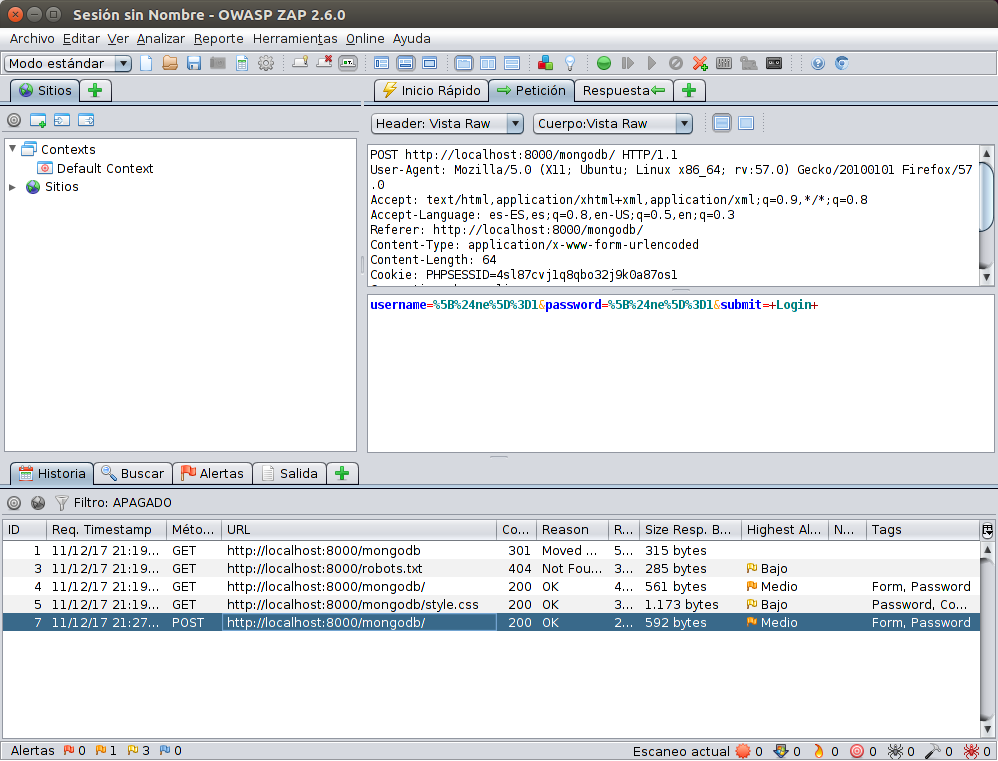The height and width of the screenshot is (761, 998).
Task: Select history row for robots.txt
Action: [491, 568]
